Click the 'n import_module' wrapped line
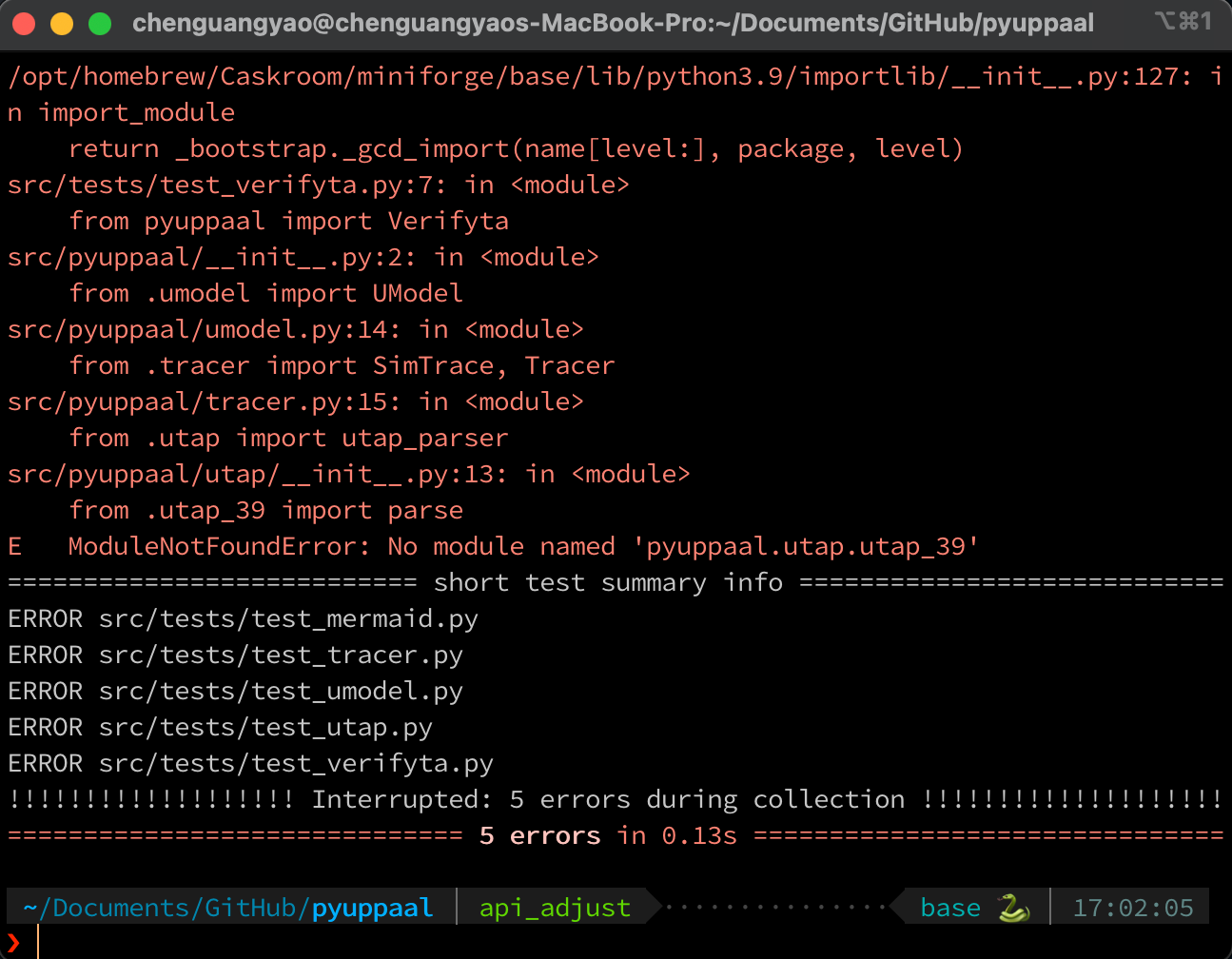1232x959 pixels. click(x=122, y=113)
